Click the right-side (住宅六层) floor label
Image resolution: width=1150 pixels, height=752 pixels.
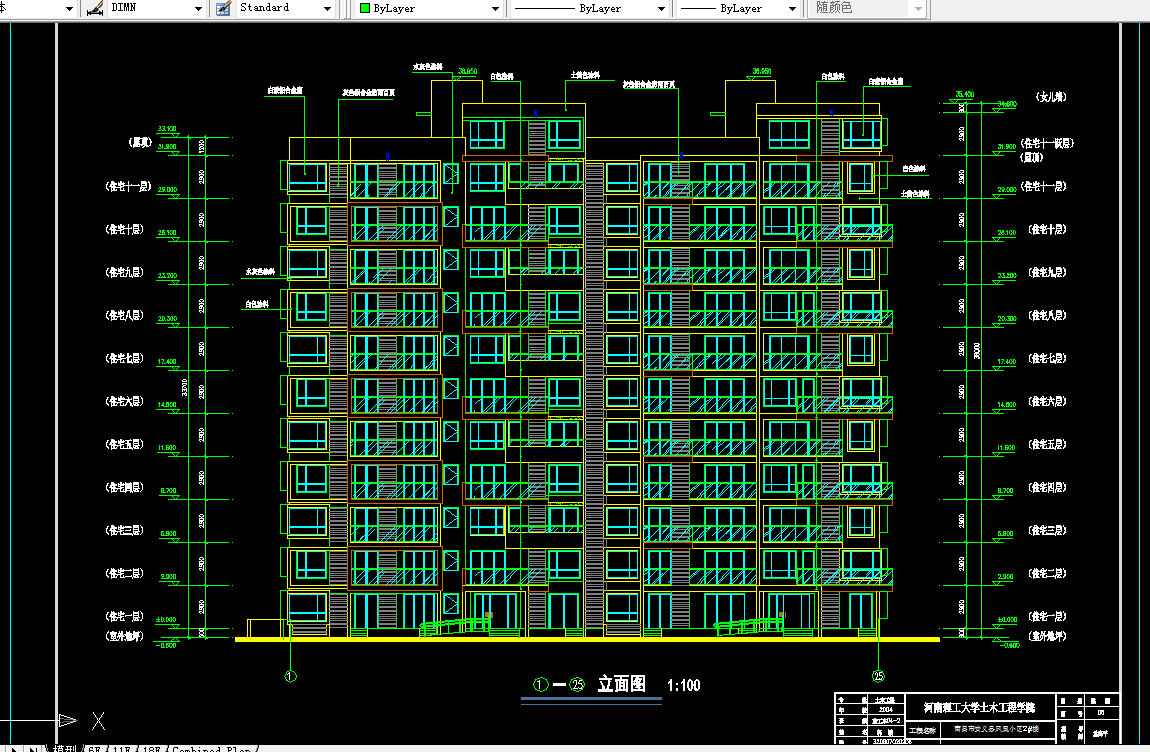point(1047,401)
